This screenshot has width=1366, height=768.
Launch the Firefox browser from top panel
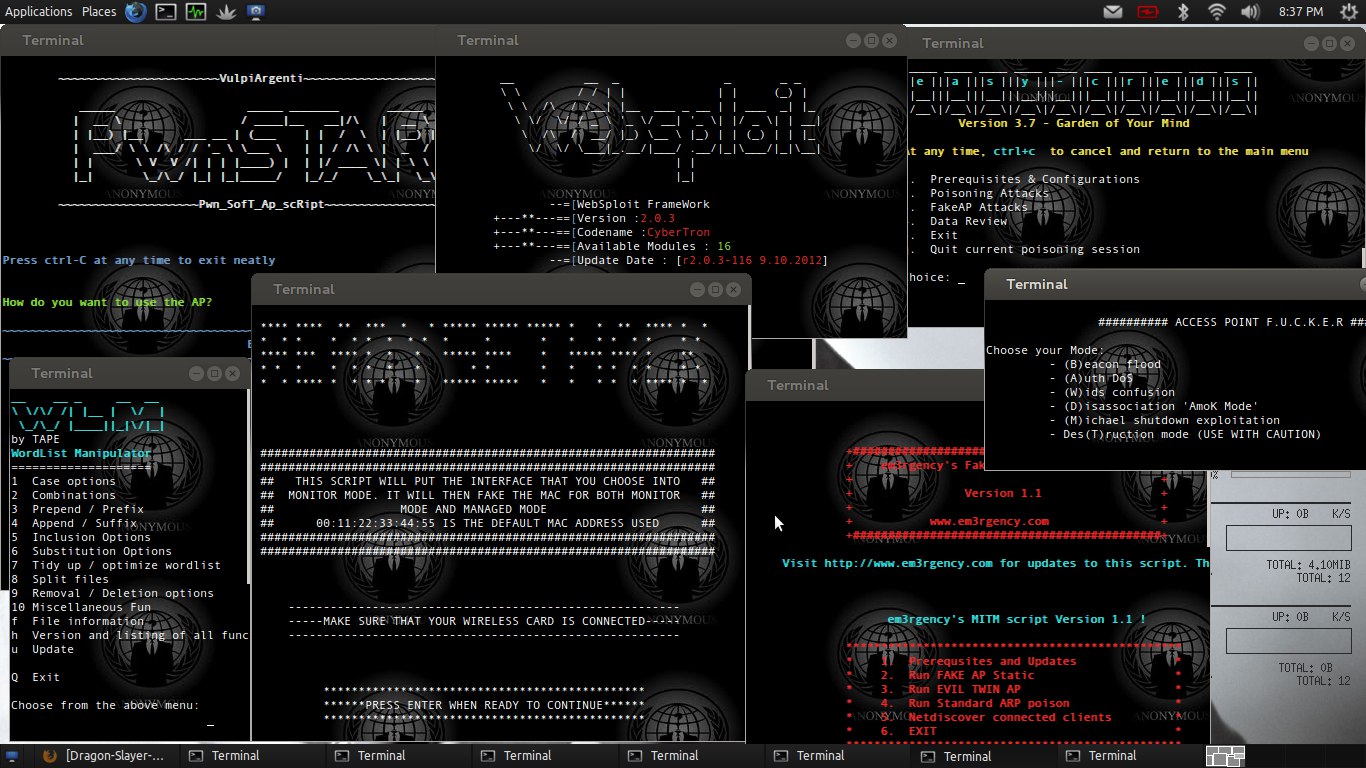[x=136, y=12]
